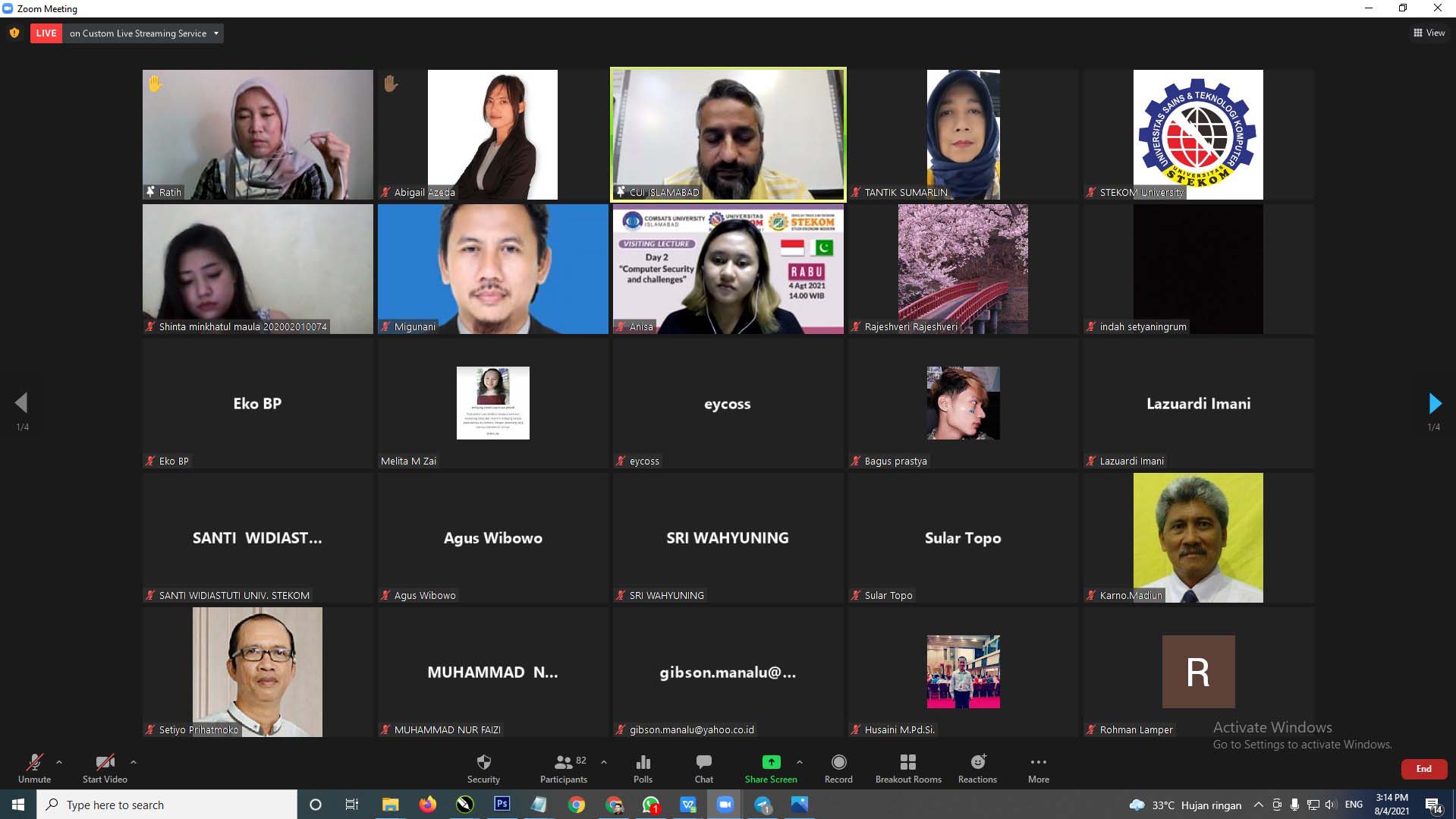The image size is (1456, 819).
Task: Expand the caret next to Participants
Action: (604, 762)
